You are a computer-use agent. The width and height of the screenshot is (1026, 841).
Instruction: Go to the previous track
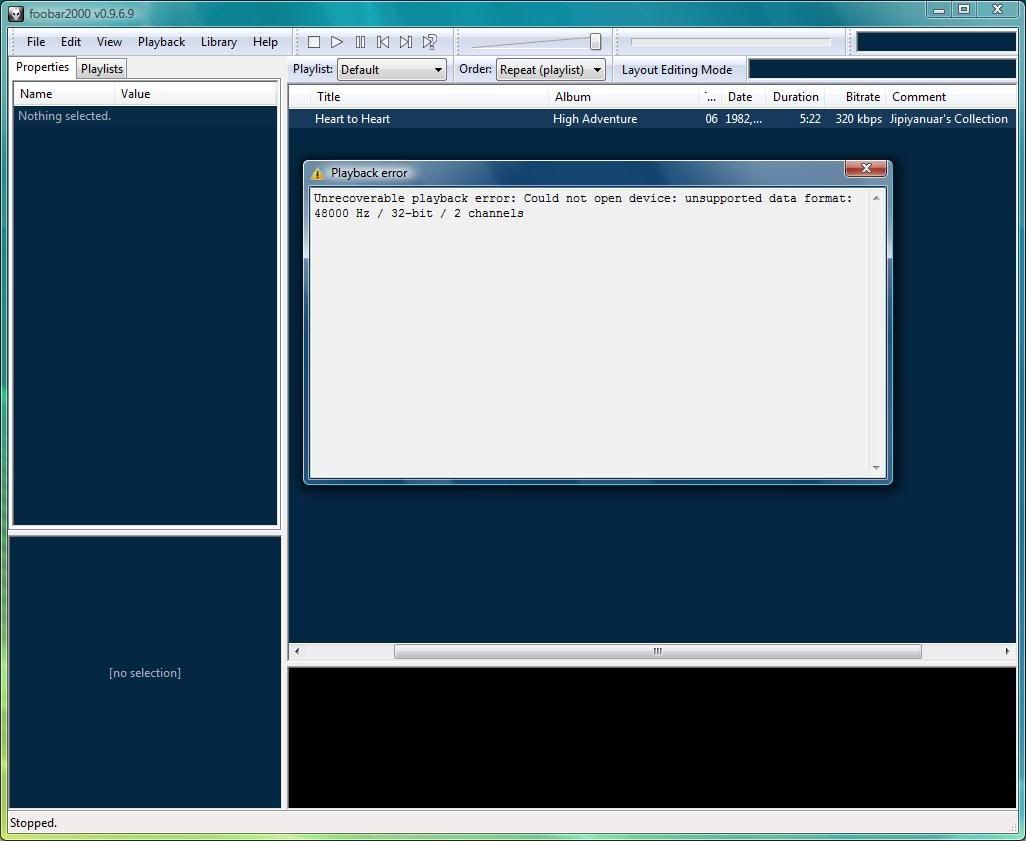pyautogui.click(x=383, y=42)
